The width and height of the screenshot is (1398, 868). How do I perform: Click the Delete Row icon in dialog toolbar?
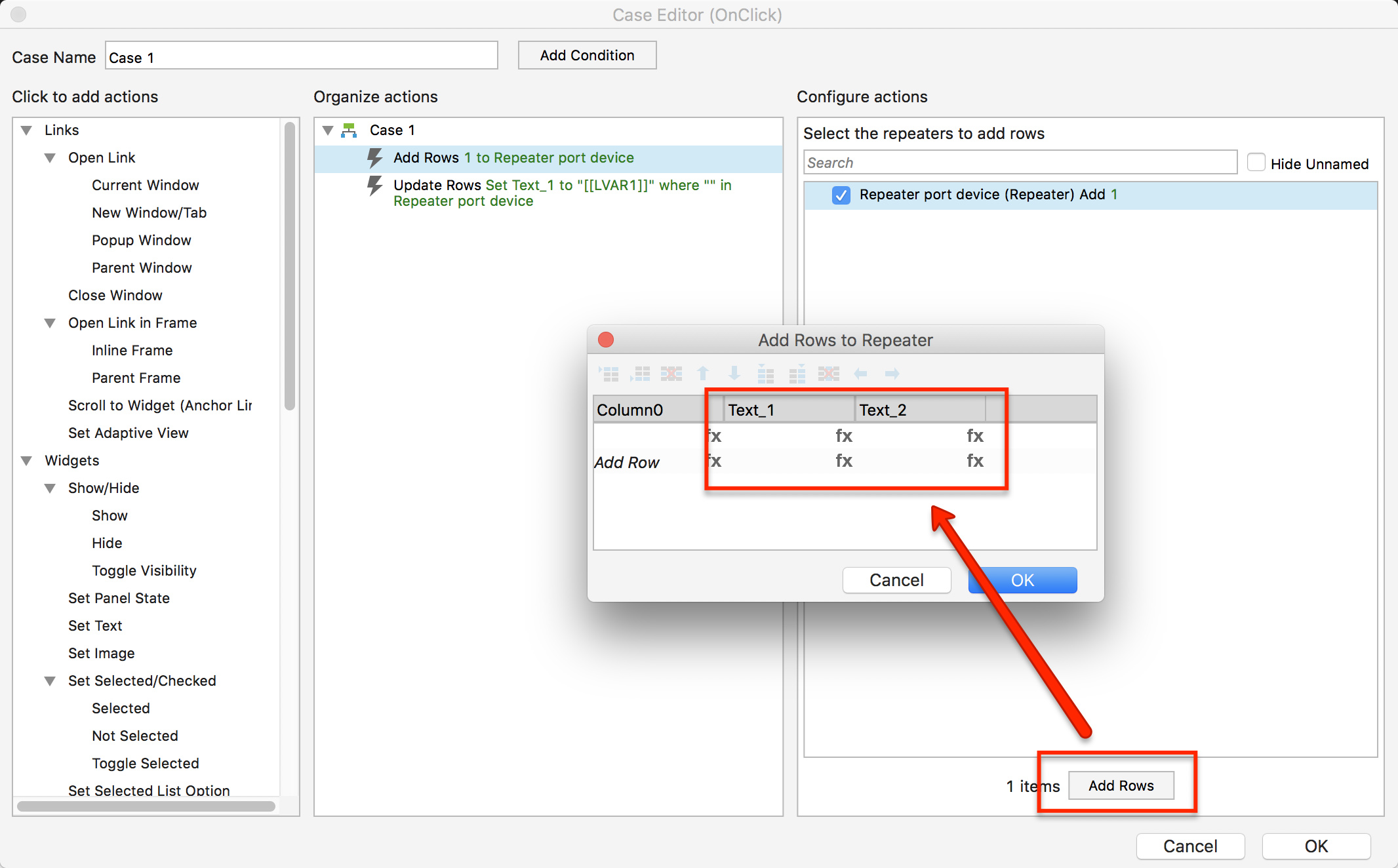(671, 374)
